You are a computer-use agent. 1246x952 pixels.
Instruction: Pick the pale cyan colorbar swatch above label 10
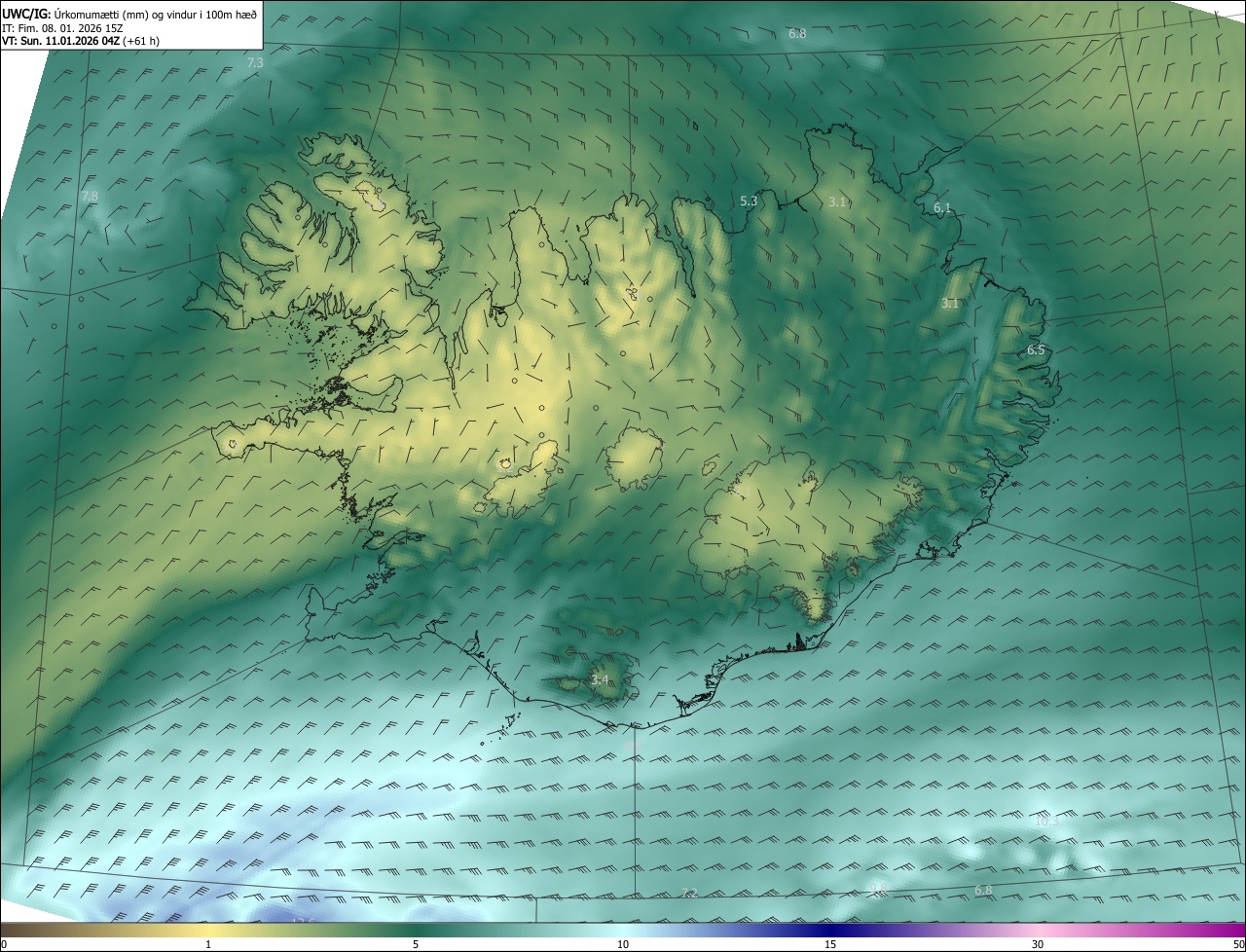(623, 931)
